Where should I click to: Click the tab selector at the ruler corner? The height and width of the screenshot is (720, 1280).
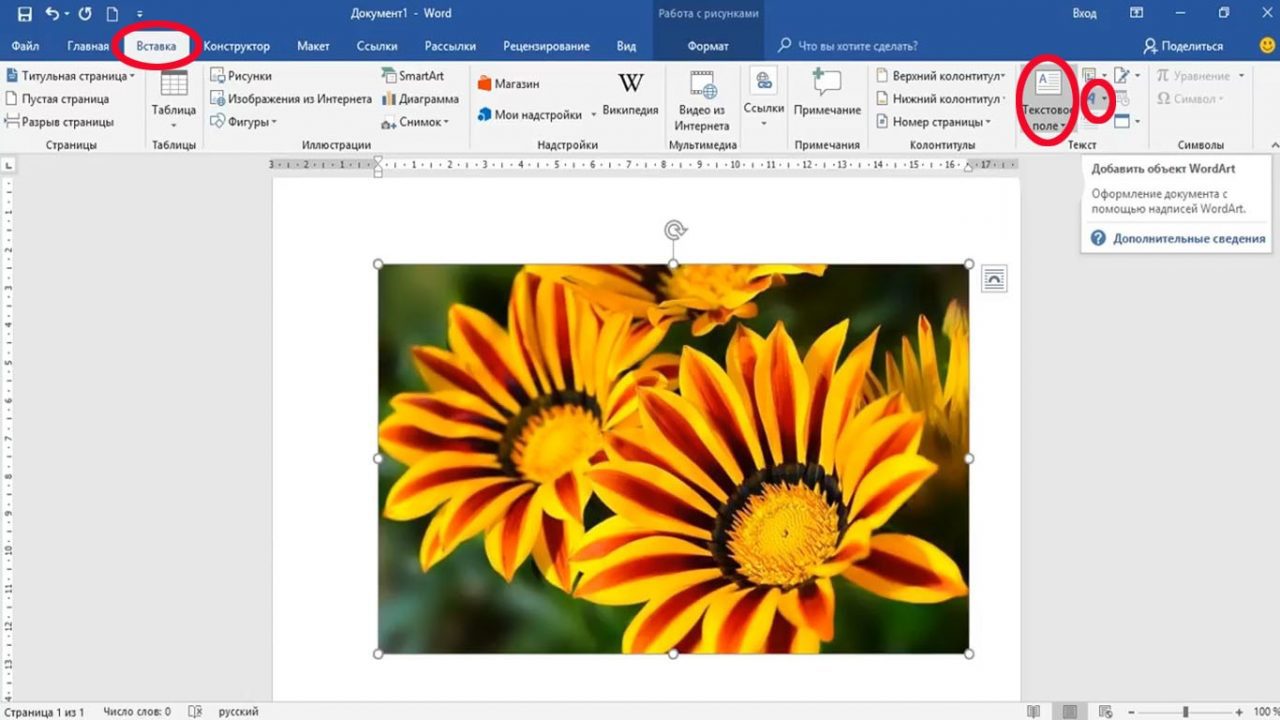point(8,164)
